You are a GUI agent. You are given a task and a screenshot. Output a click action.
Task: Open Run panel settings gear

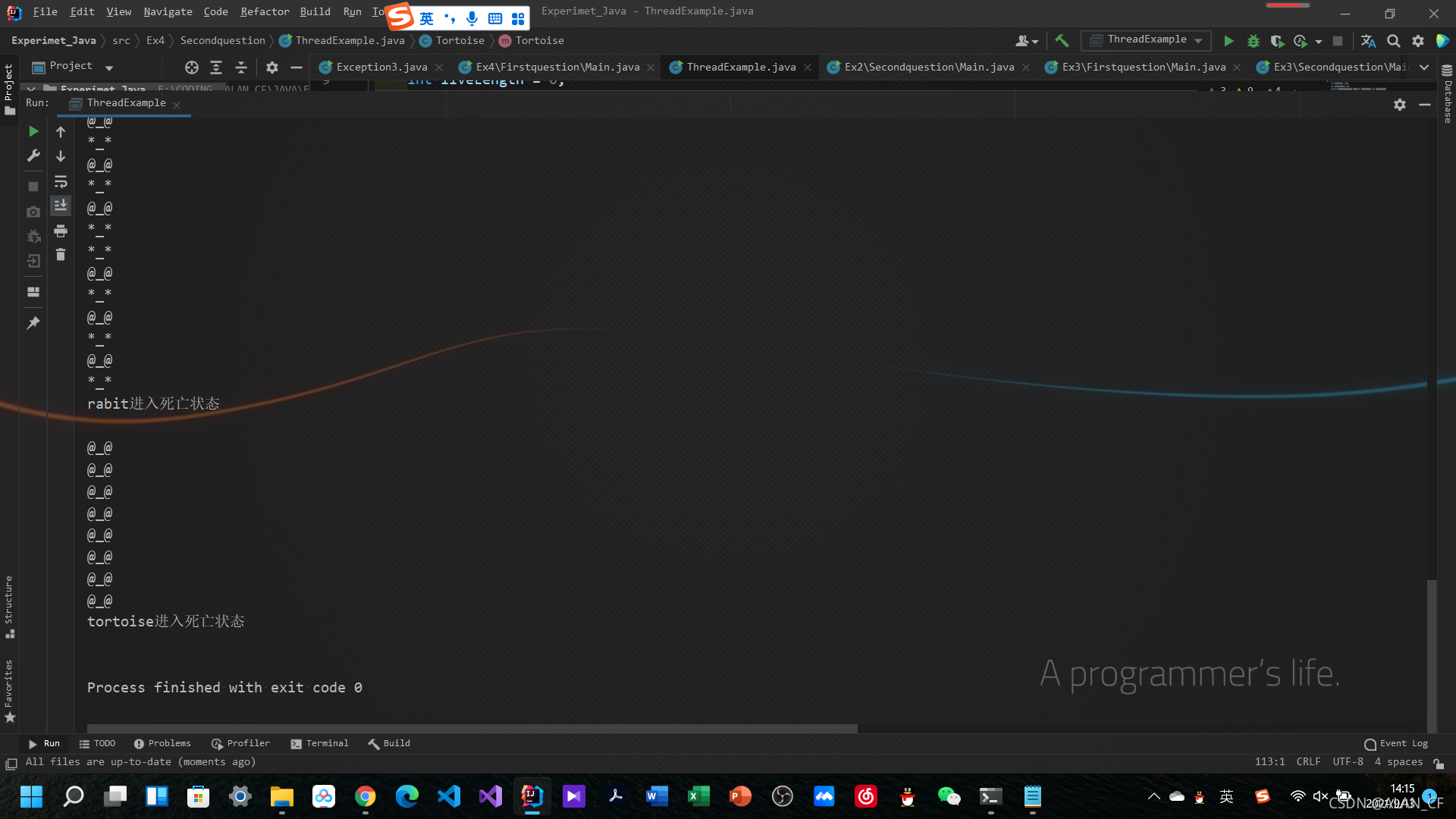pyautogui.click(x=1400, y=105)
